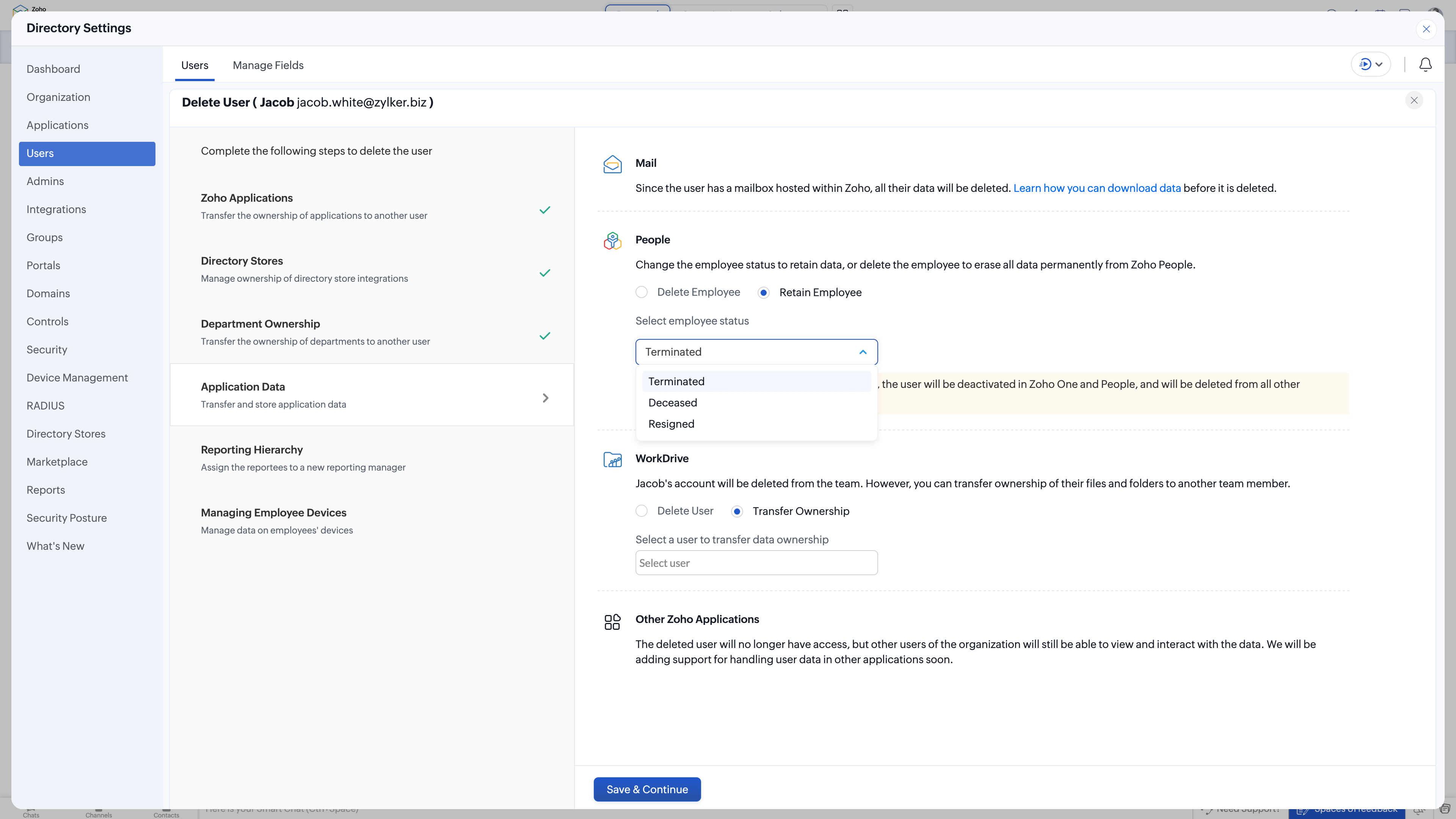
Task: Open the chevron next to the assist icon
Action: 1379,64
